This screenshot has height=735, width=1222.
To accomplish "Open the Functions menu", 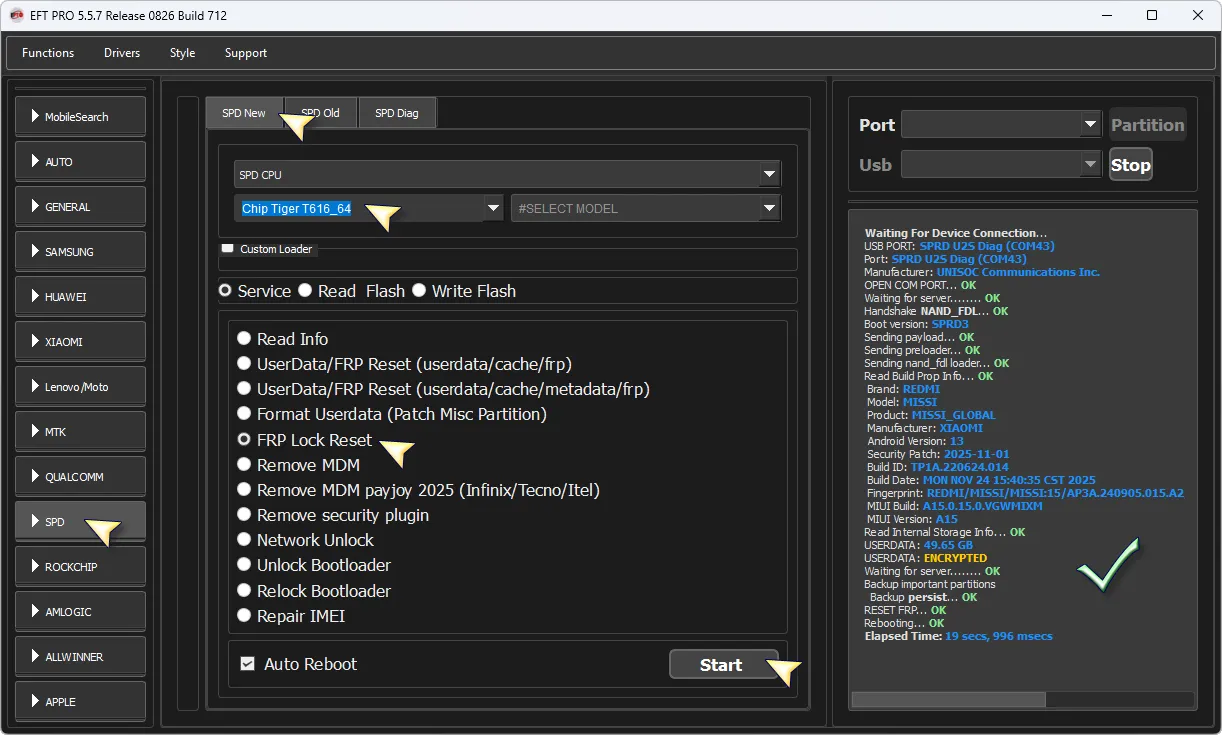I will (x=48, y=53).
